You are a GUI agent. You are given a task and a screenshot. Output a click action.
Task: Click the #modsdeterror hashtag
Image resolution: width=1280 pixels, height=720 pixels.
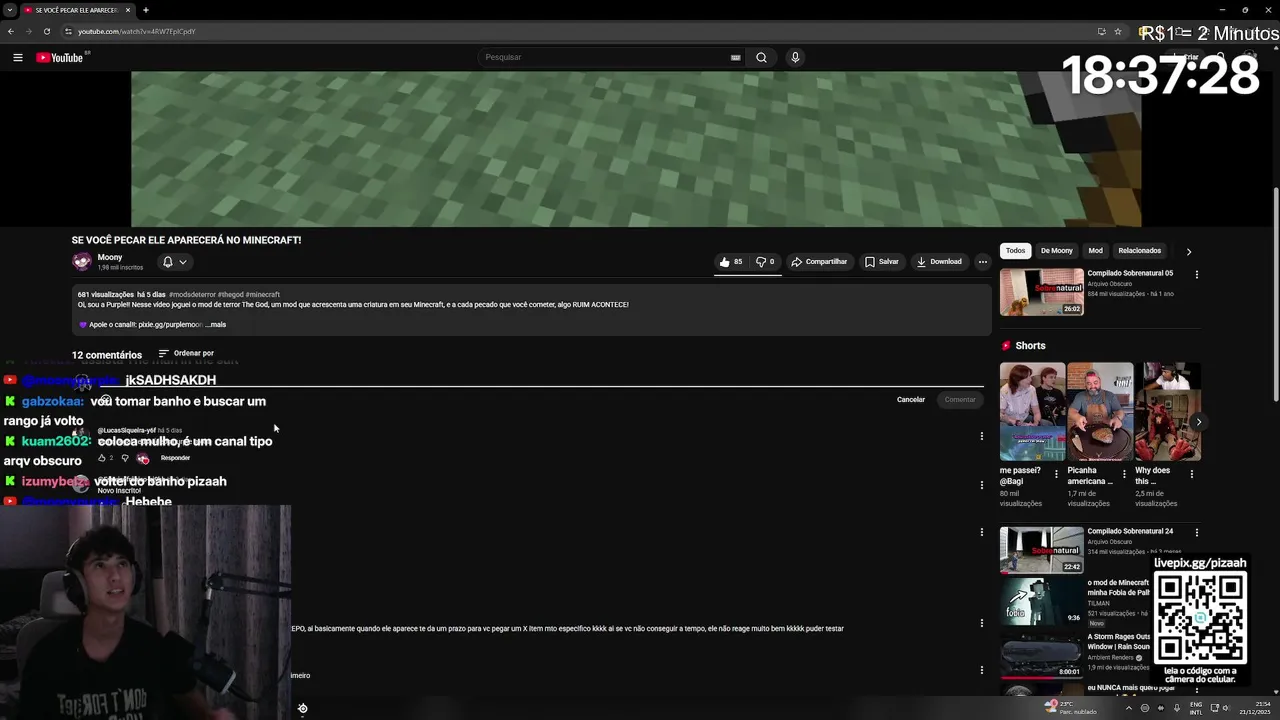(192, 295)
